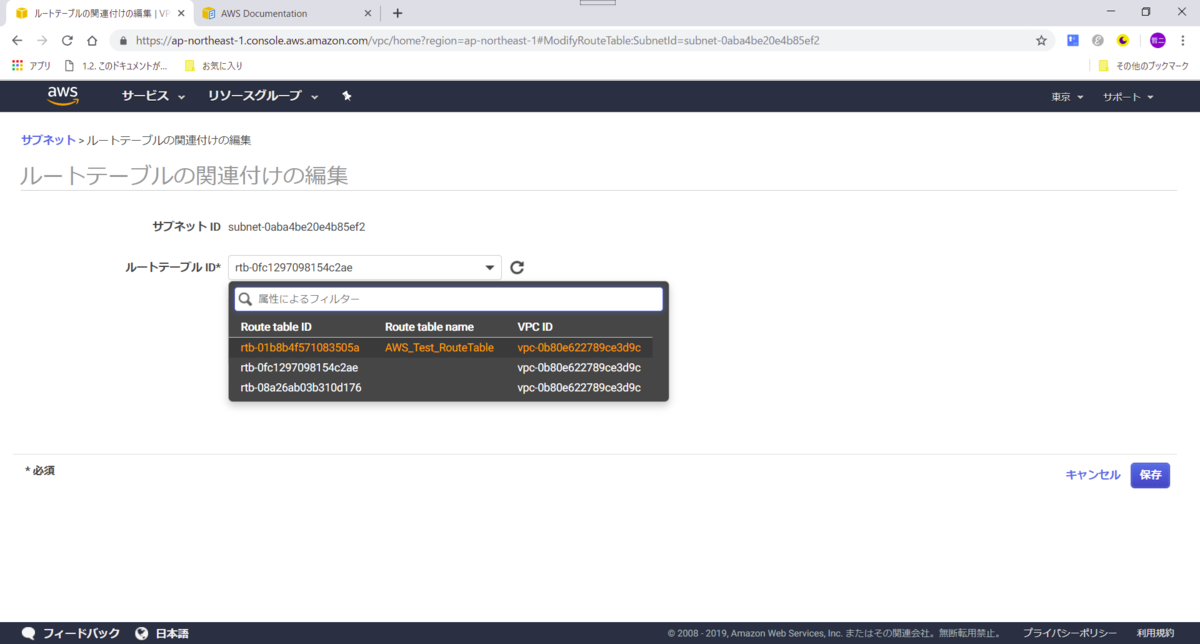
Task: Open the 1.2. このドキュメントが... bookmark
Action: point(116,66)
